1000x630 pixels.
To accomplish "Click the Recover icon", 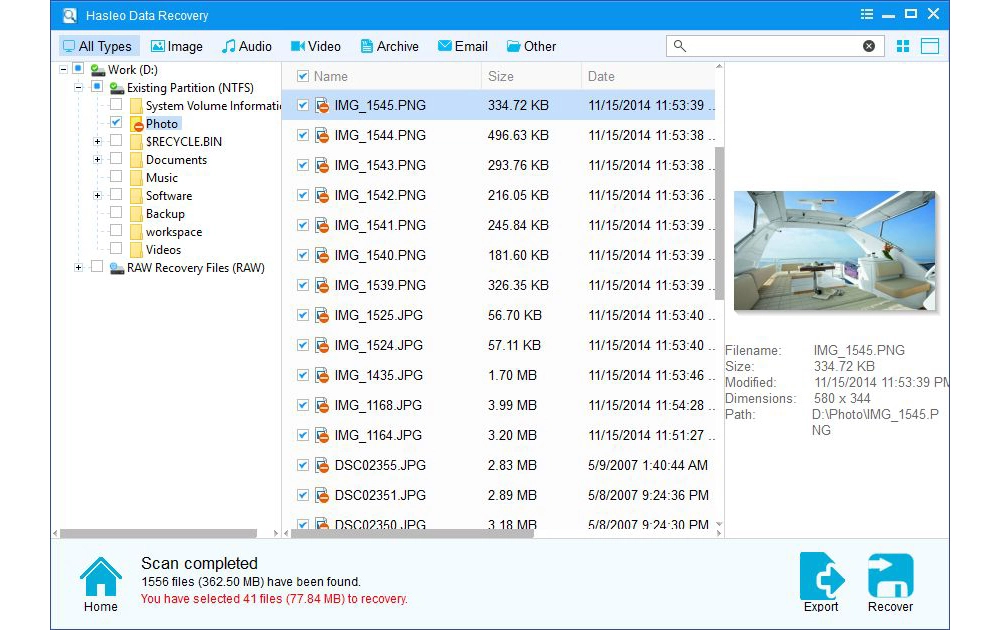I will [890, 577].
